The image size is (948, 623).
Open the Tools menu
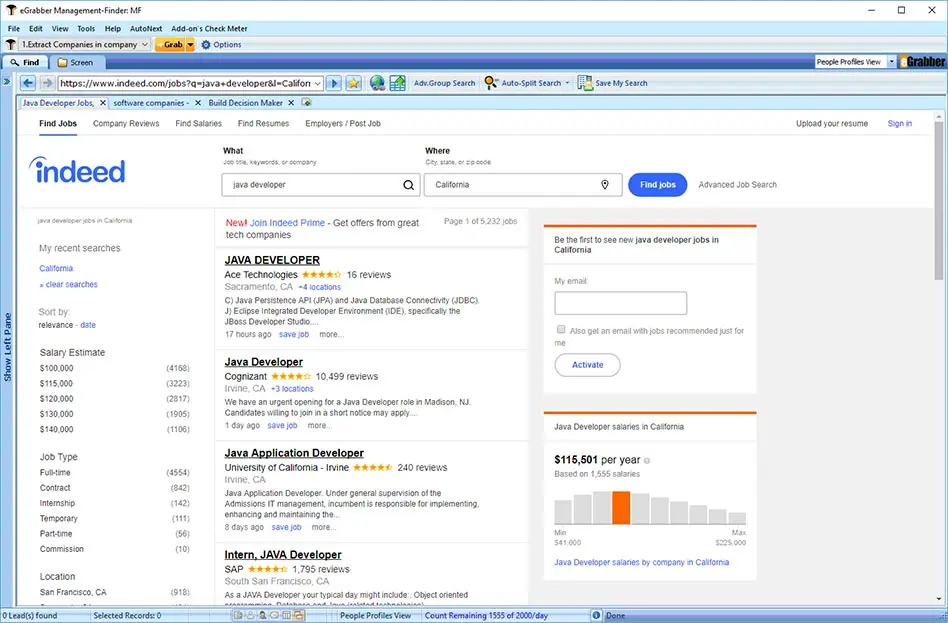[x=86, y=28]
